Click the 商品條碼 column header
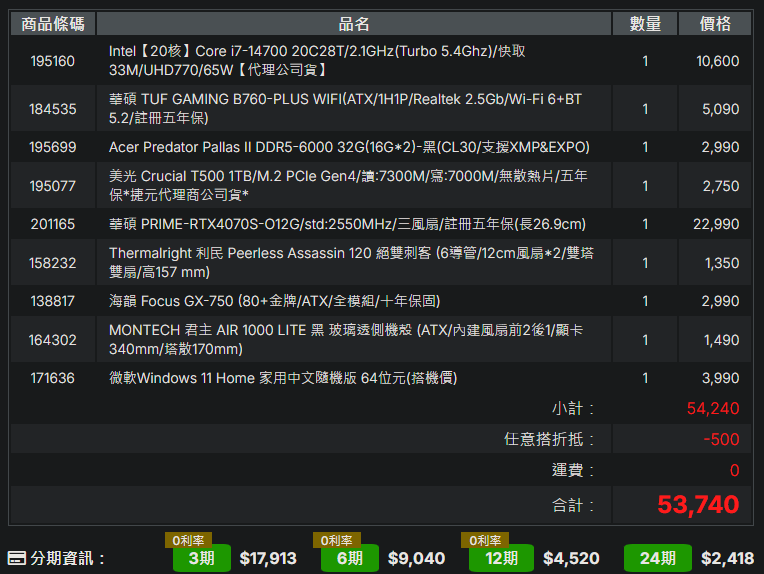The width and height of the screenshot is (764, 574). [53, 23]
